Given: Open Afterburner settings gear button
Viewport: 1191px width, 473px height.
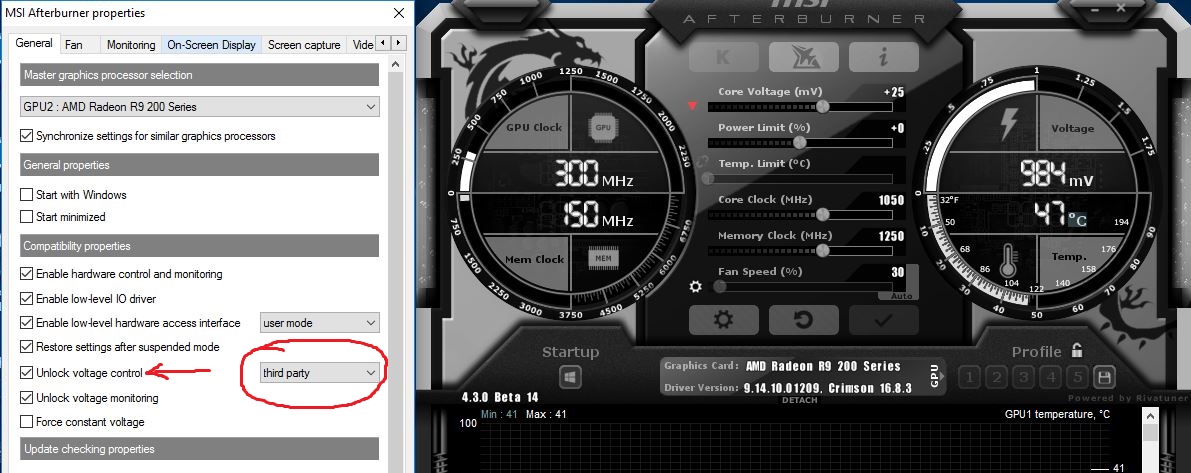Looking at the screenshot, I should pyautogui.click(x=723, y=320).
